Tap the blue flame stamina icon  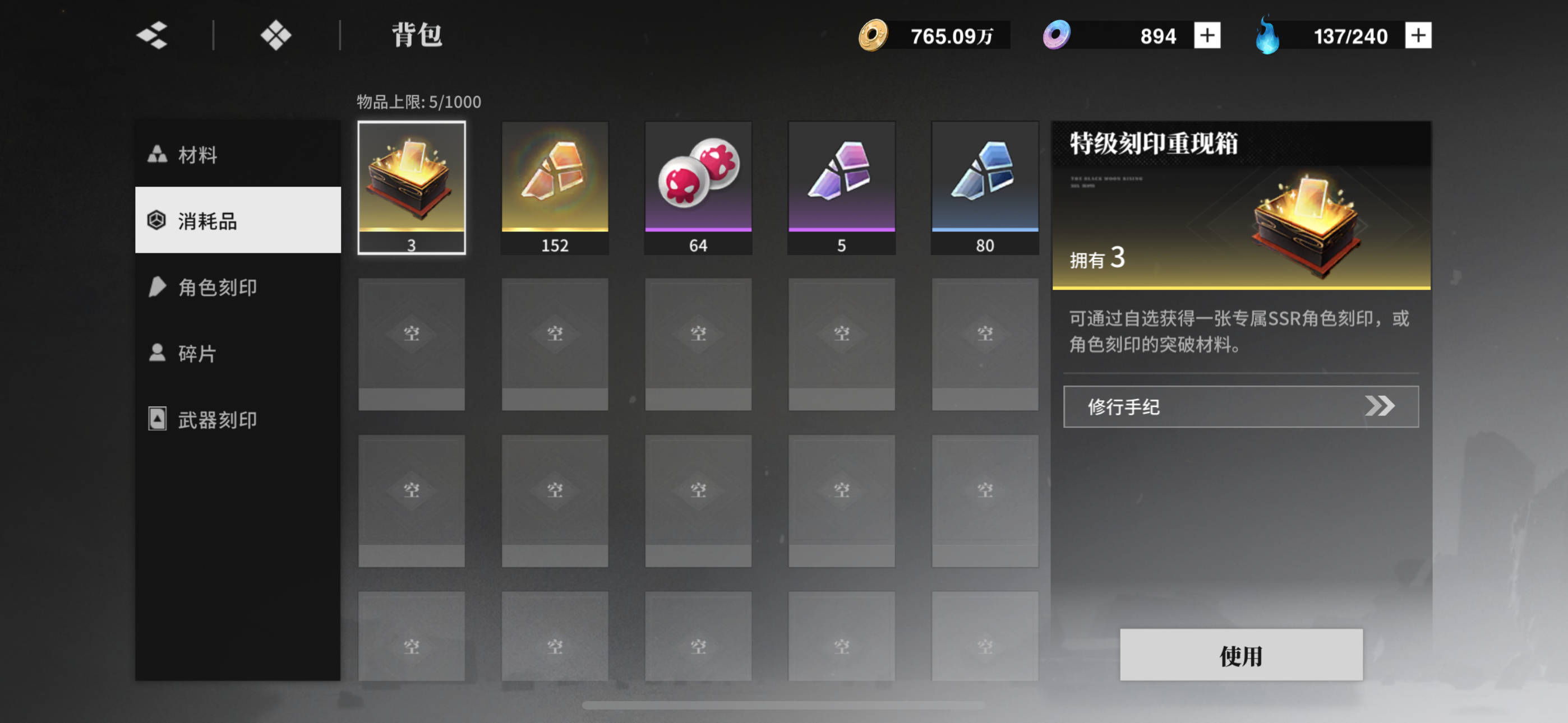pyautogui.click(x=1267, y=35)
